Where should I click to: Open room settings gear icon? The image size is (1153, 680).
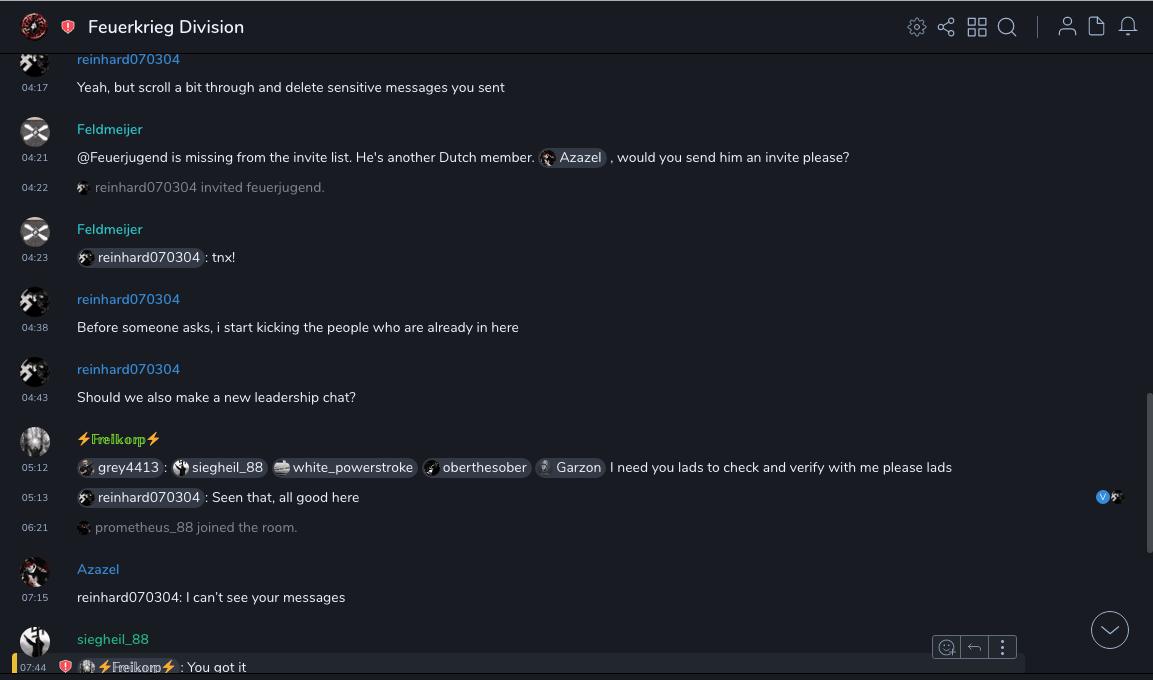coord(916,27)
